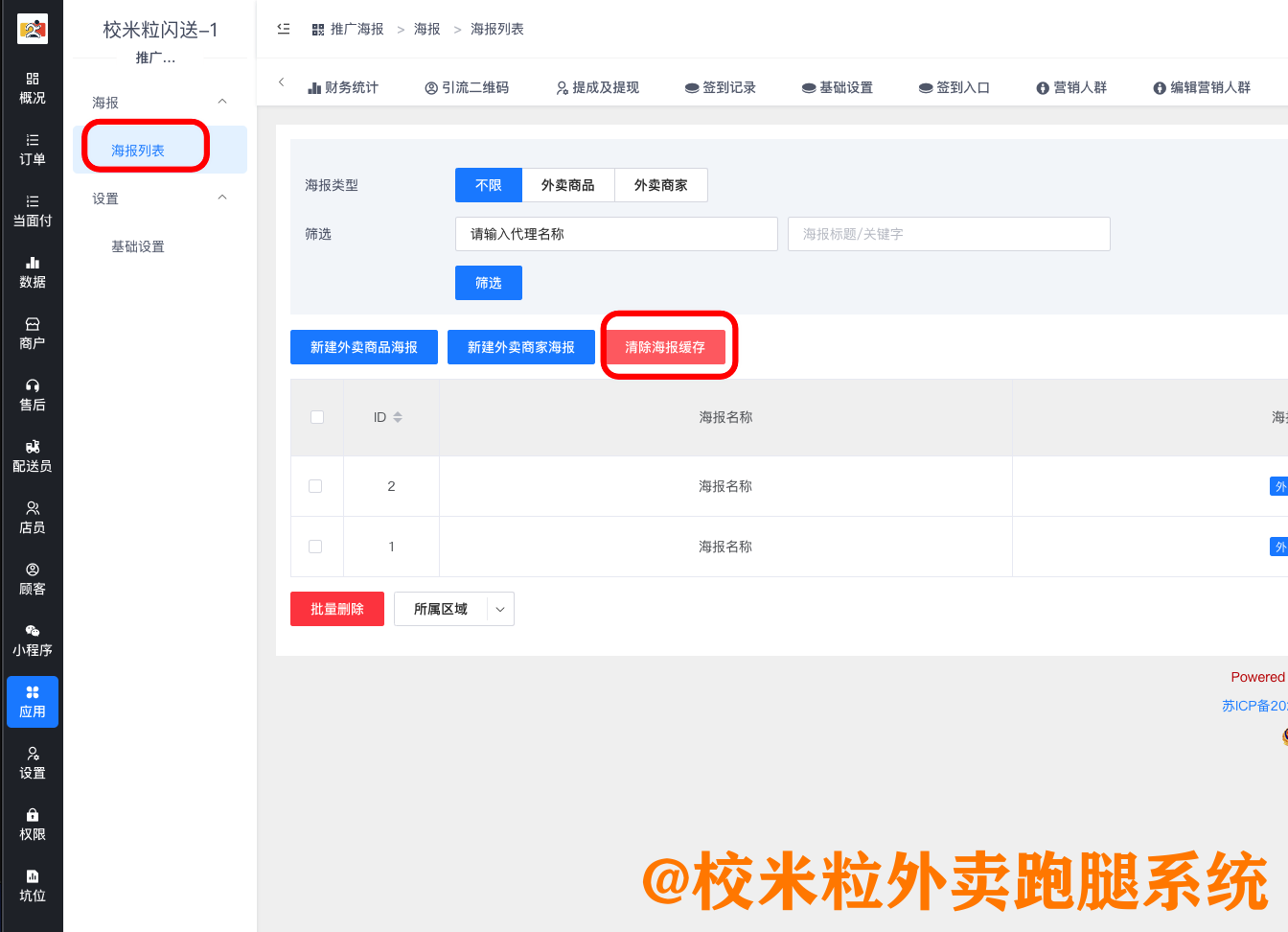The image size is (1288, 932).
Task: Tick the select-all checkbox in table header
Action: [x=317, y=417]
